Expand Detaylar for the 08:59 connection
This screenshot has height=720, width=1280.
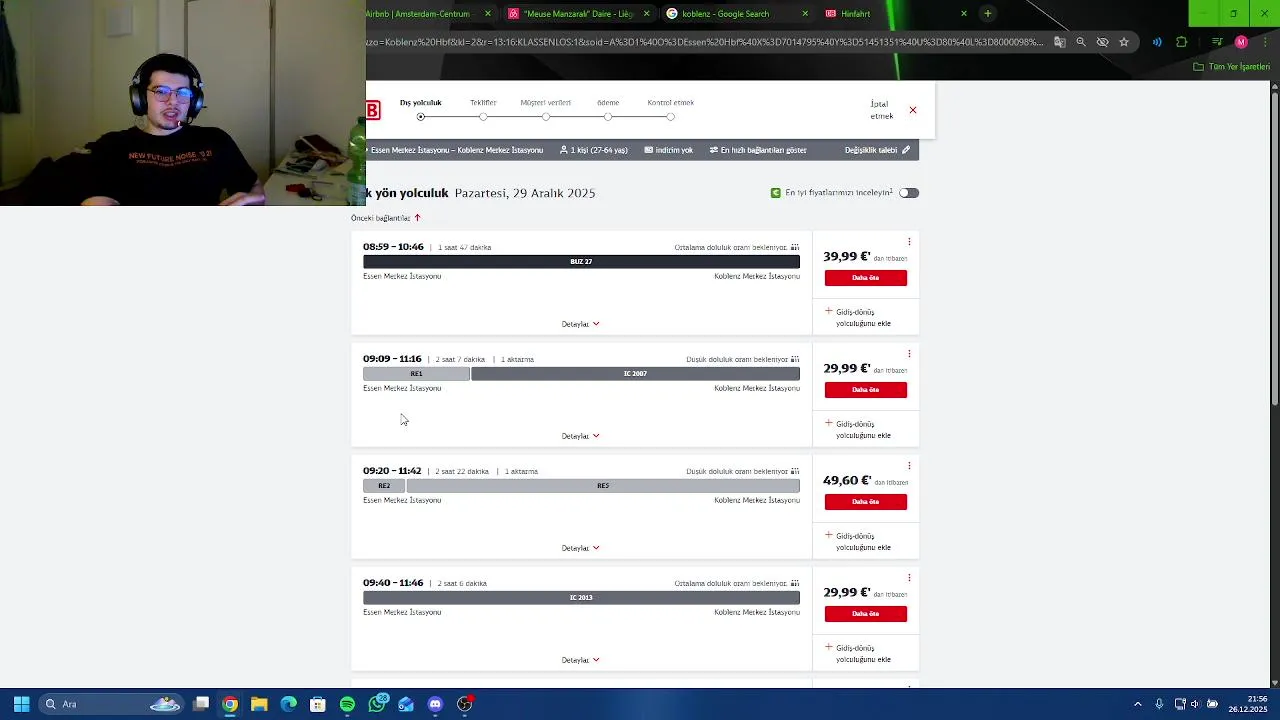tap(580, 324)
